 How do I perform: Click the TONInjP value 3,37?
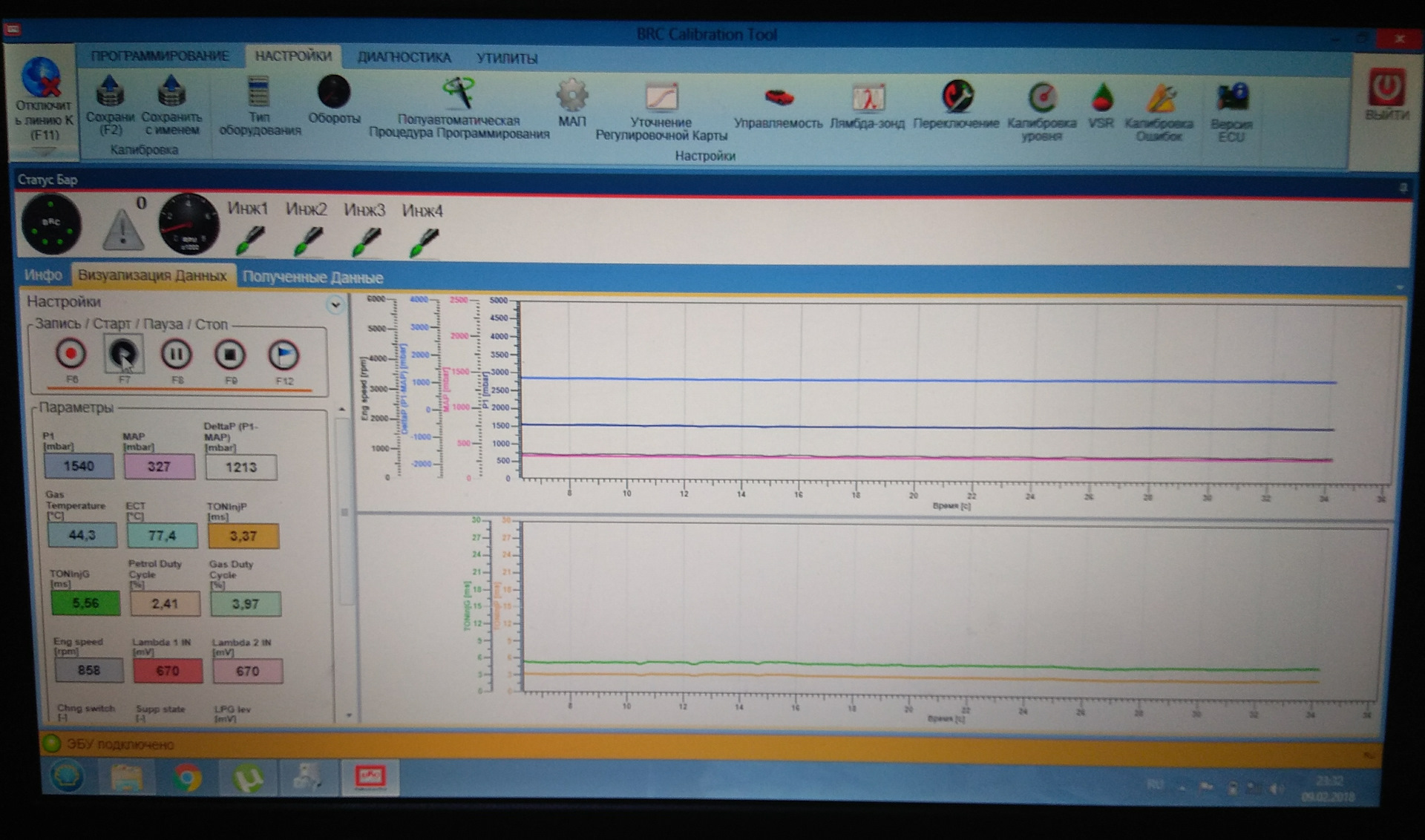[x=243, y=536]
